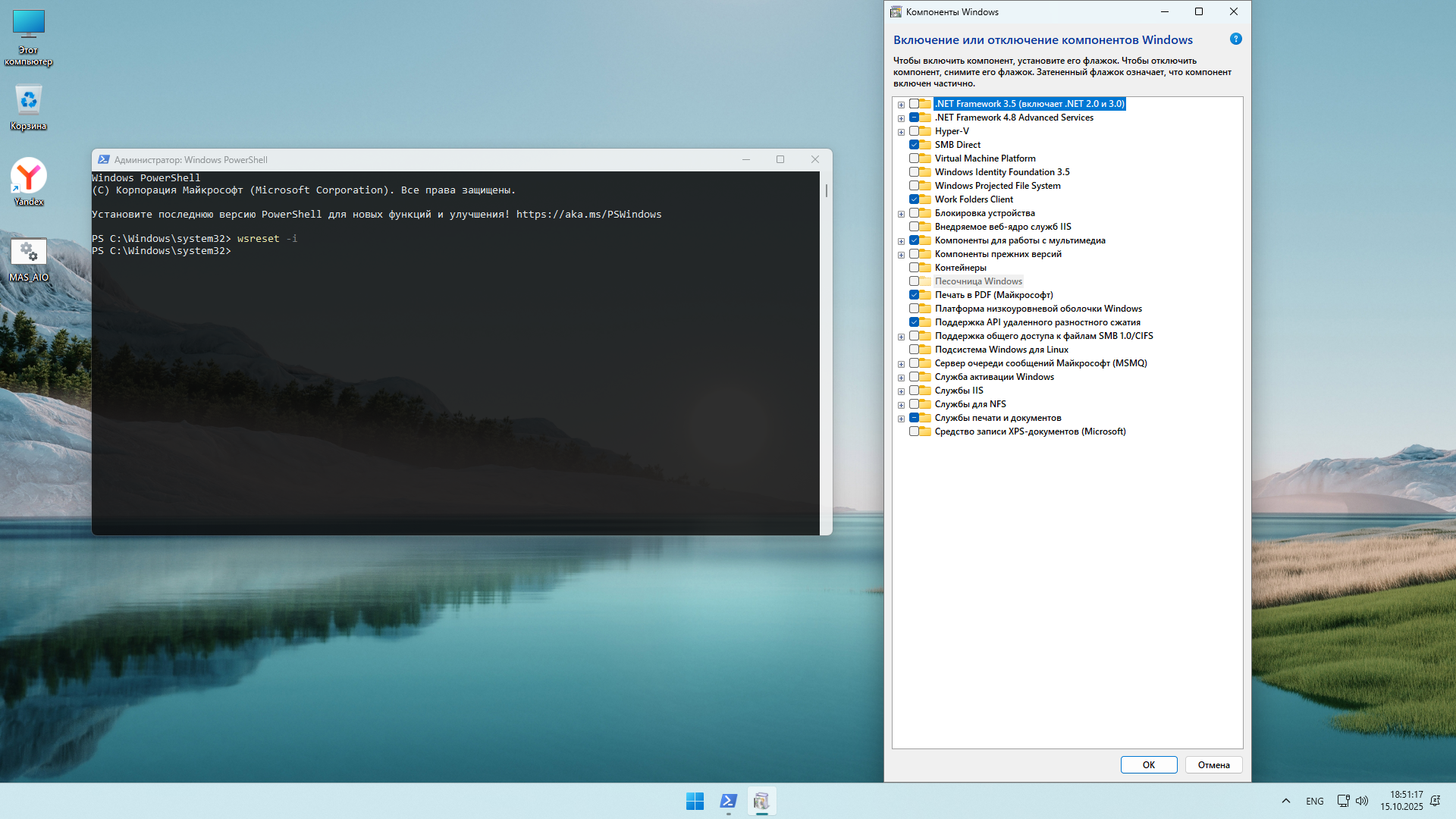
Task: Click the clock in the system tray
Action: pyautogui.click(x=1404, y=801)
